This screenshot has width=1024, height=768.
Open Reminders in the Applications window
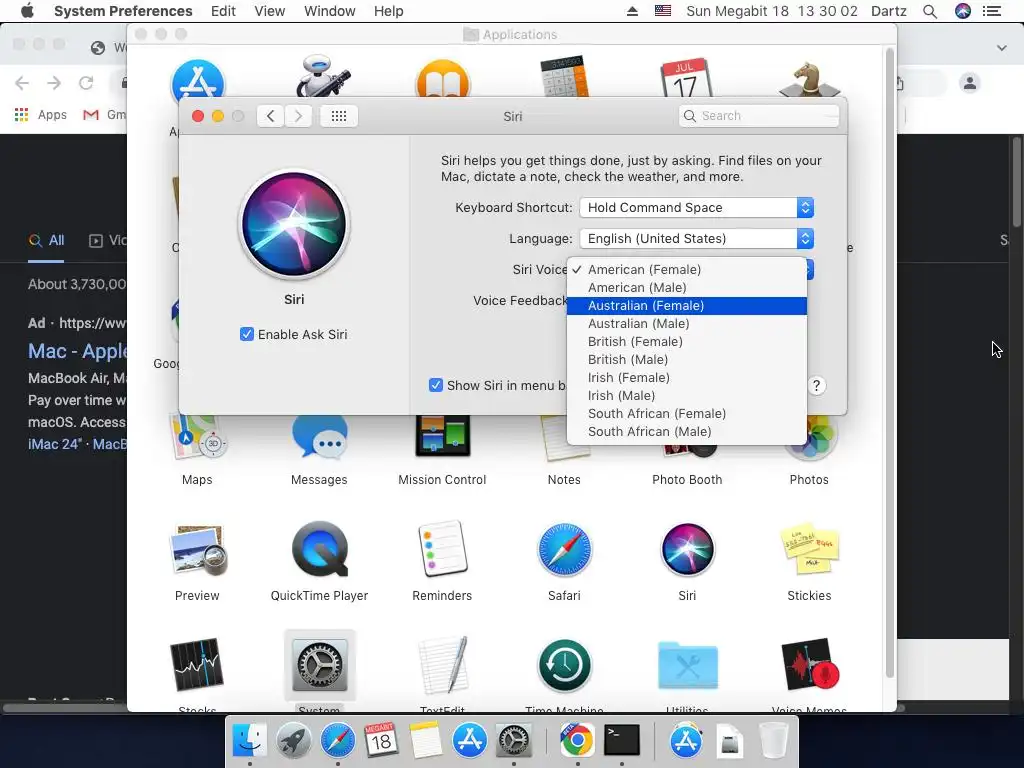pos(442,550)
